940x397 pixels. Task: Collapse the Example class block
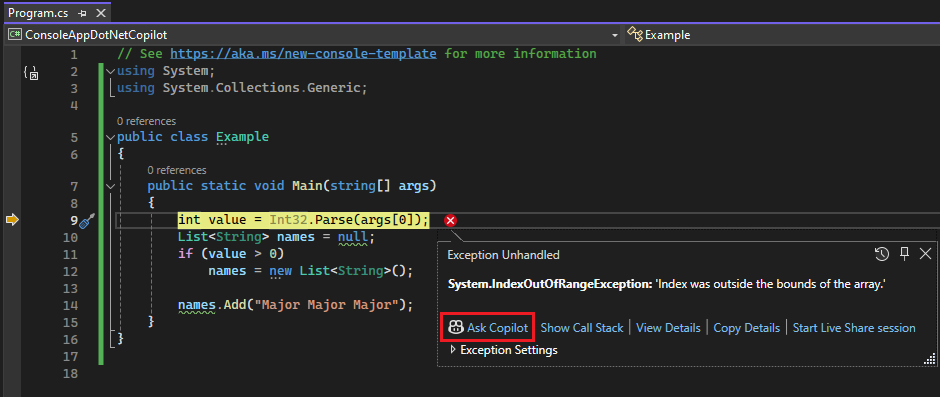coord(110,137)
